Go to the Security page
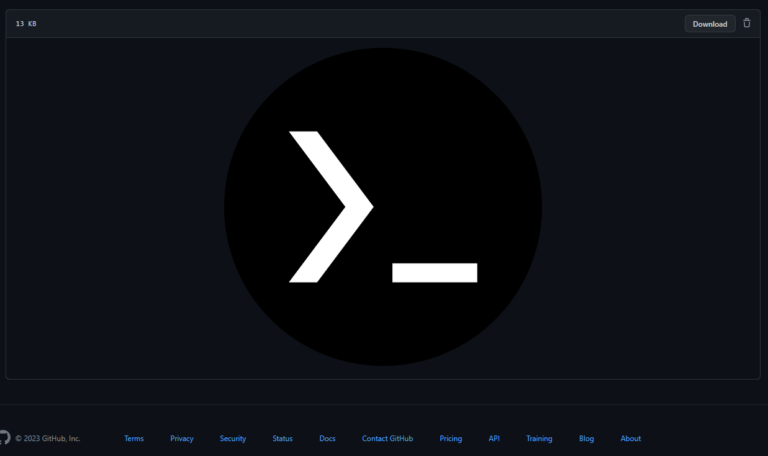The height and width of the screenshot is (456, 768). click(233, 438)
